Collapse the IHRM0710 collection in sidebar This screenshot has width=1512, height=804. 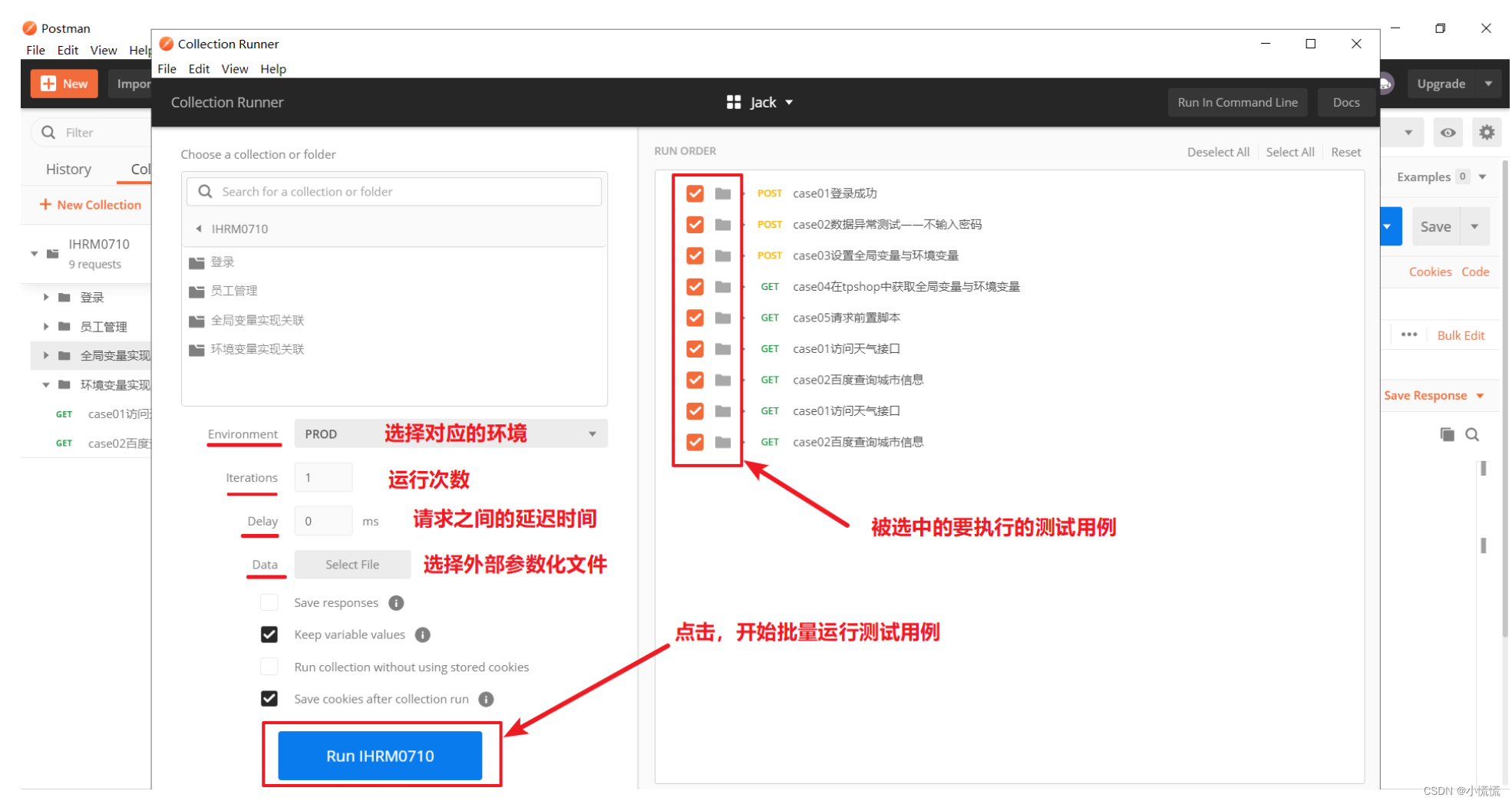34,253
